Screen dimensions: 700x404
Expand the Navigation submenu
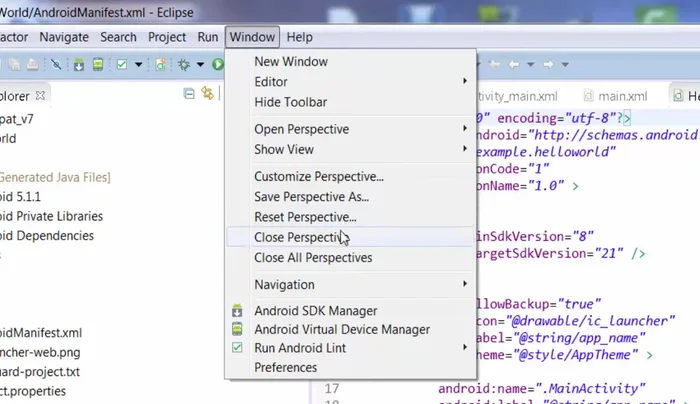point(350,284)
